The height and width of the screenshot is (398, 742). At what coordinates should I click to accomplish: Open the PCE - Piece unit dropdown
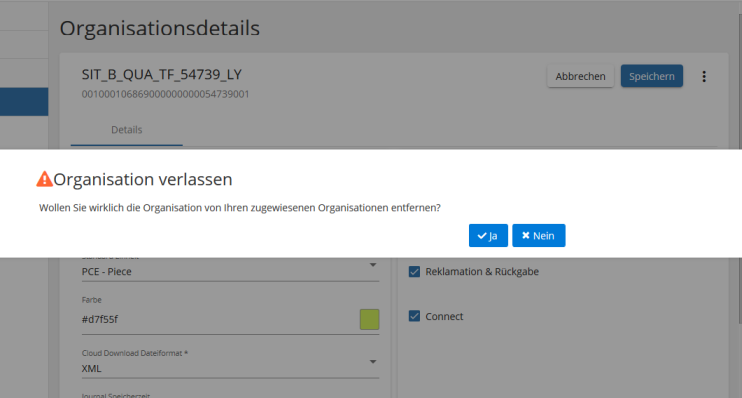coord(230,271)
